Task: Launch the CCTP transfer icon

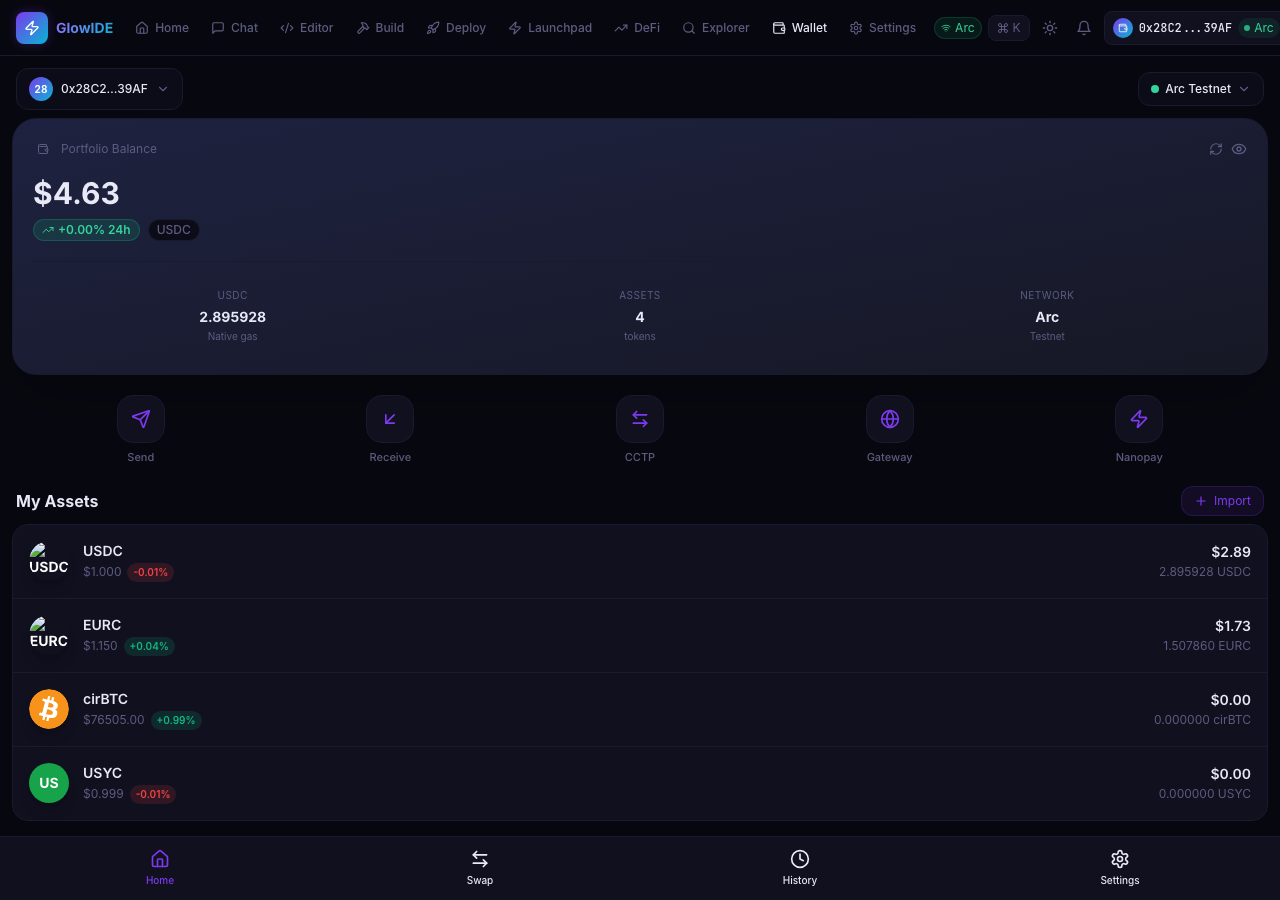Action: [x=640, y=419]
